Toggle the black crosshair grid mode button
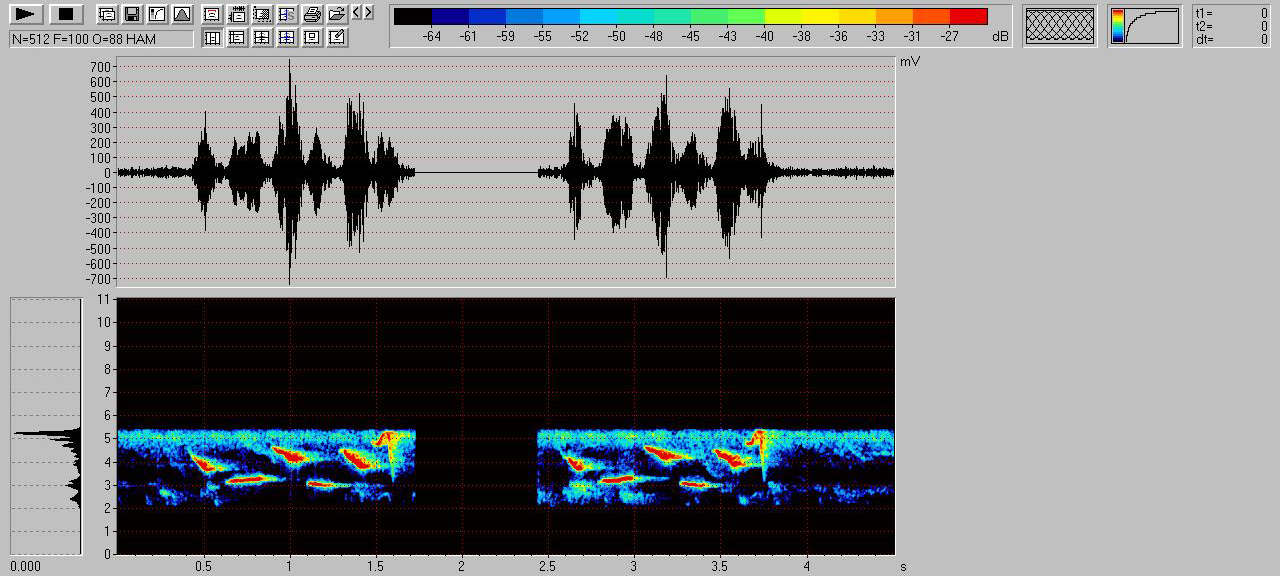 click(x=261, y=38)
